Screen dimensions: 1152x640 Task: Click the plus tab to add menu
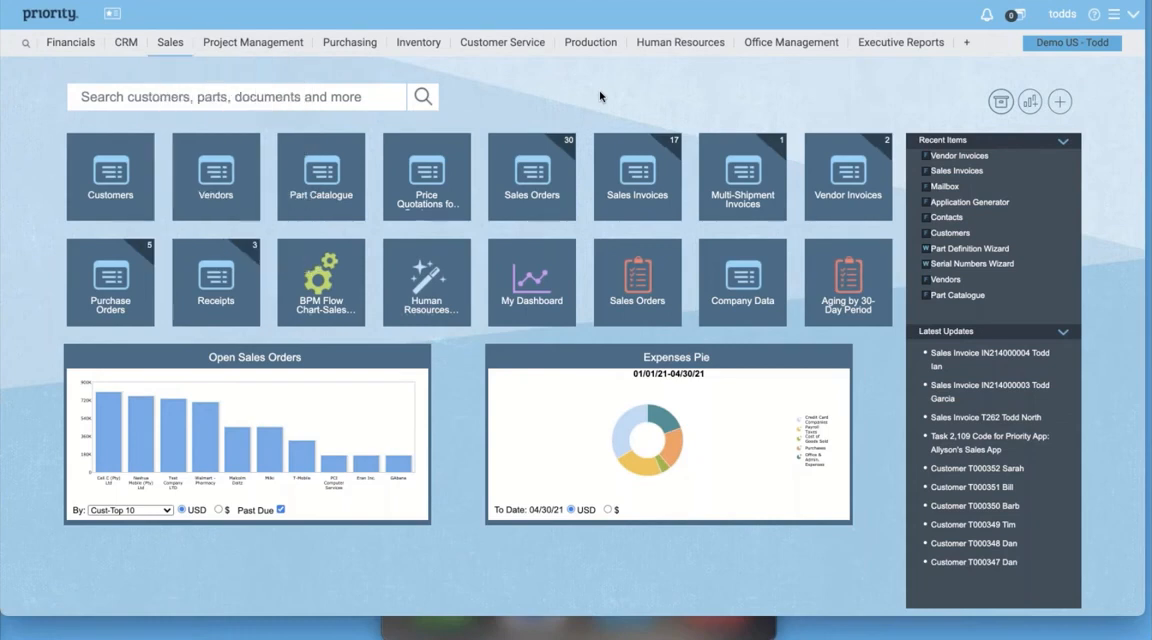click(x=967, y=43)
